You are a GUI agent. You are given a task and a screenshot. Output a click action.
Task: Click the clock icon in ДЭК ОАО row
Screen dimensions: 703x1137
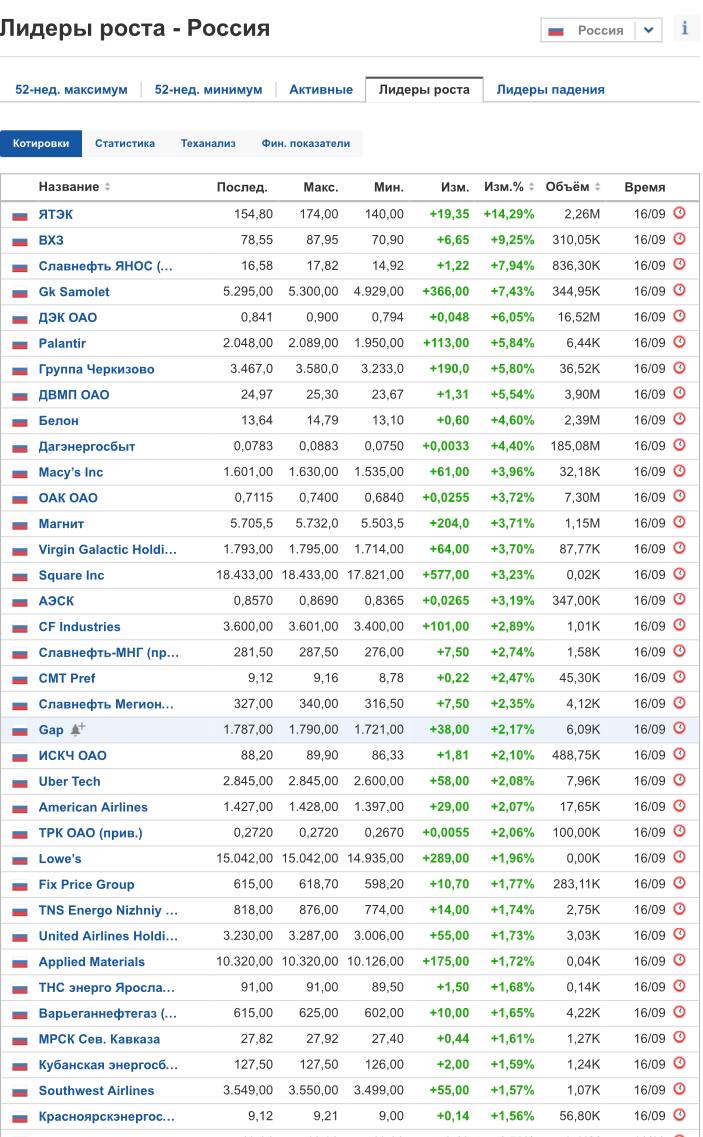680,316
